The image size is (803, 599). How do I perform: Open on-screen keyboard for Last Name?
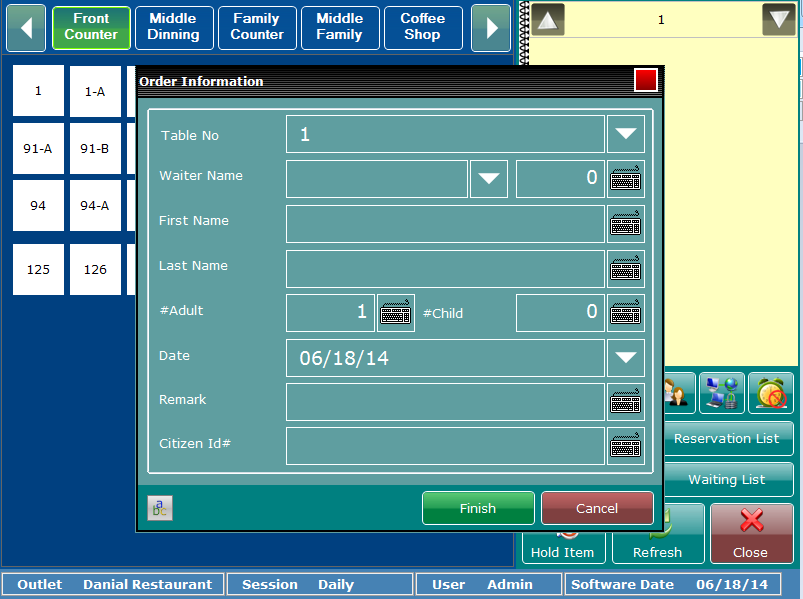click(x=625, y=269)
